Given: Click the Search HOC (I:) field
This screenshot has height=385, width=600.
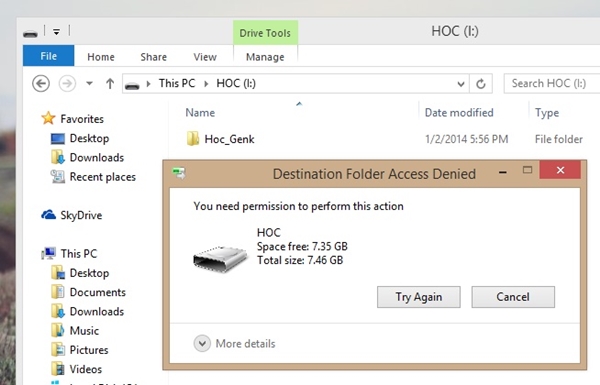Looking at the screenshot, I should pos(552,83).
